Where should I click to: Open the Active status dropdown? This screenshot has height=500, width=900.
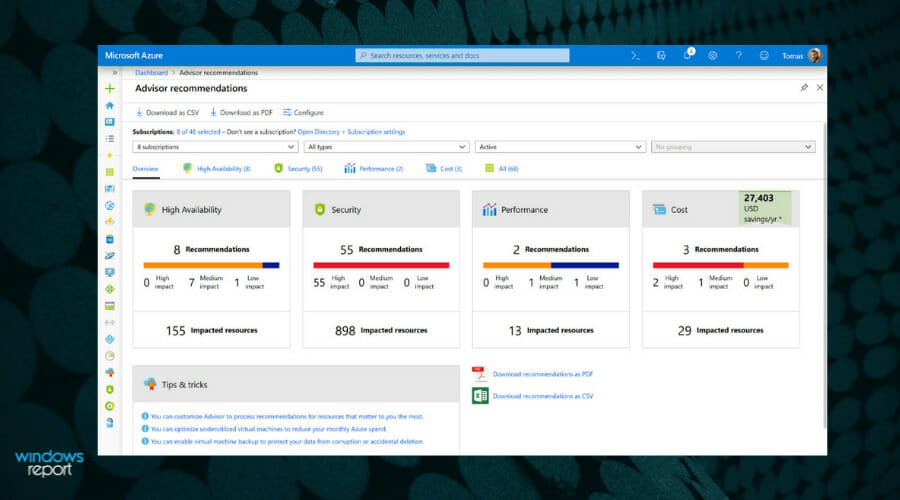560,147
